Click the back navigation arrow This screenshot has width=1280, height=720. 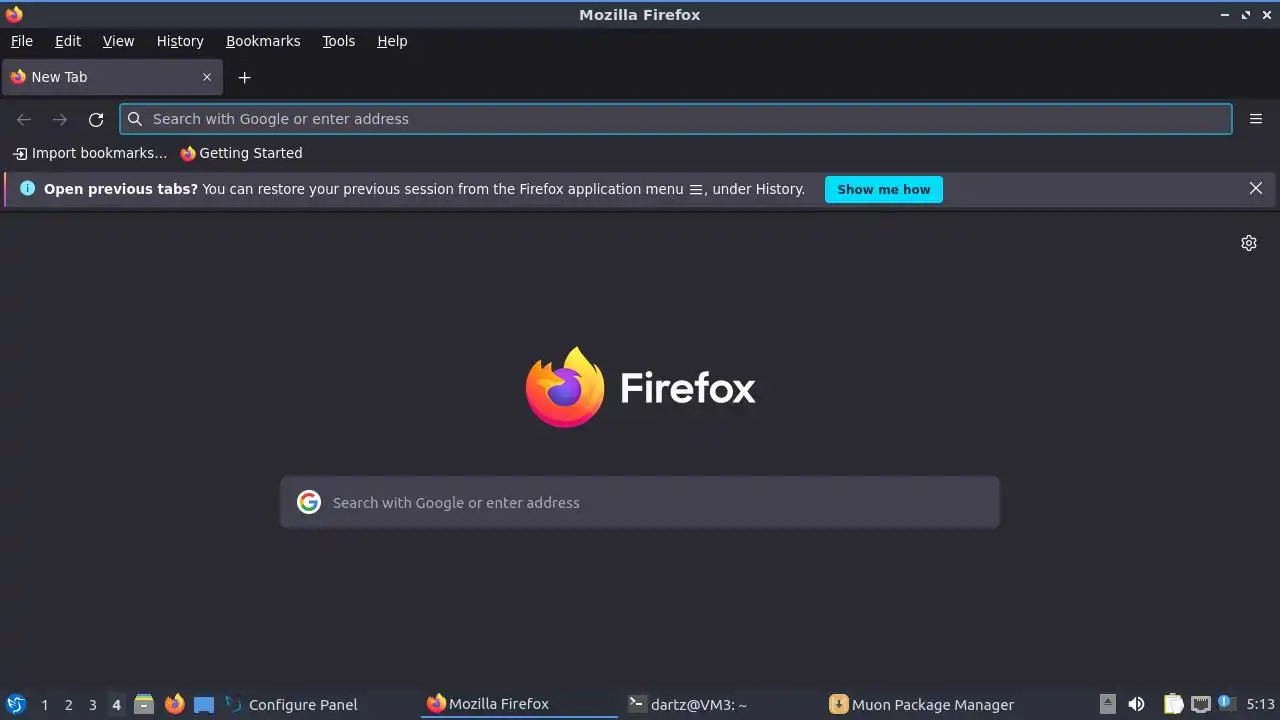24,119
